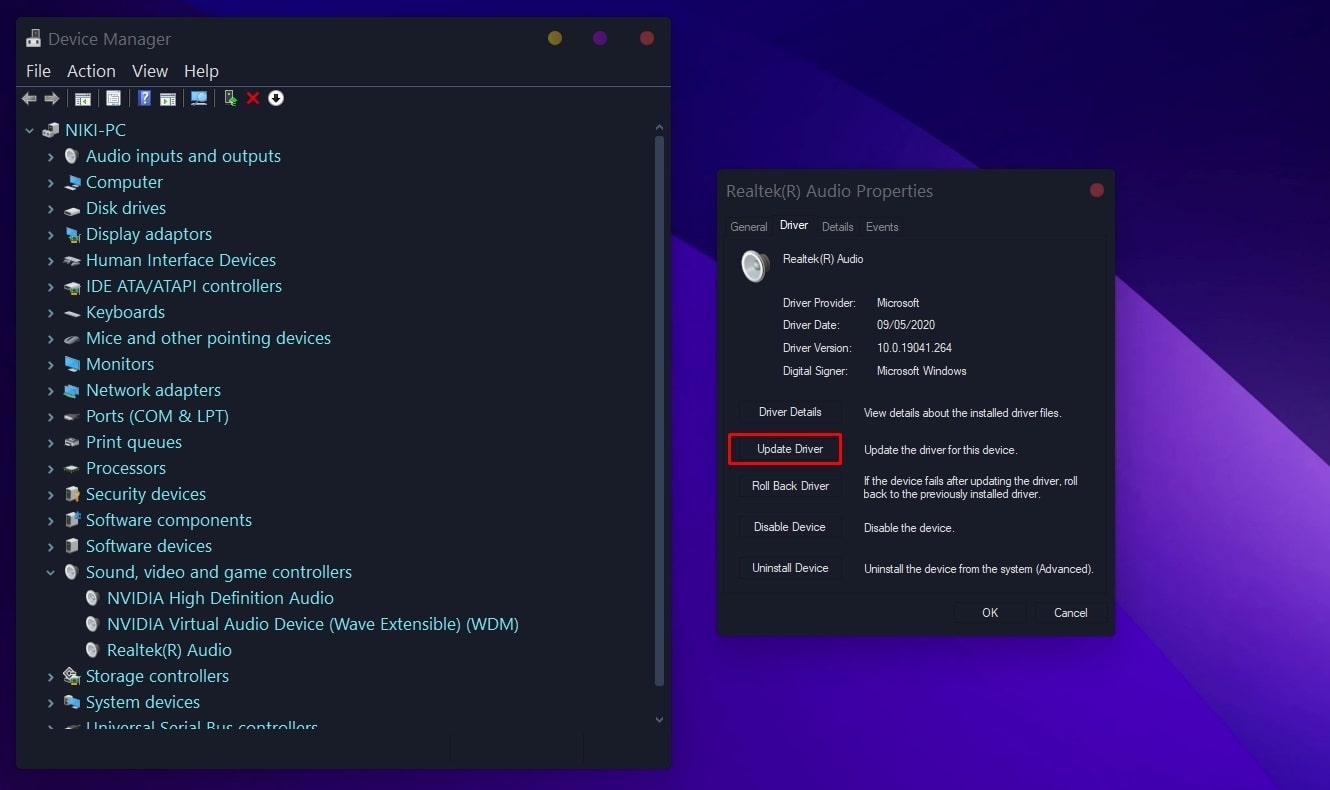Select Mice and other pointing devices
The width and height of the screenshot is (1330, 790).
[208, 338]
